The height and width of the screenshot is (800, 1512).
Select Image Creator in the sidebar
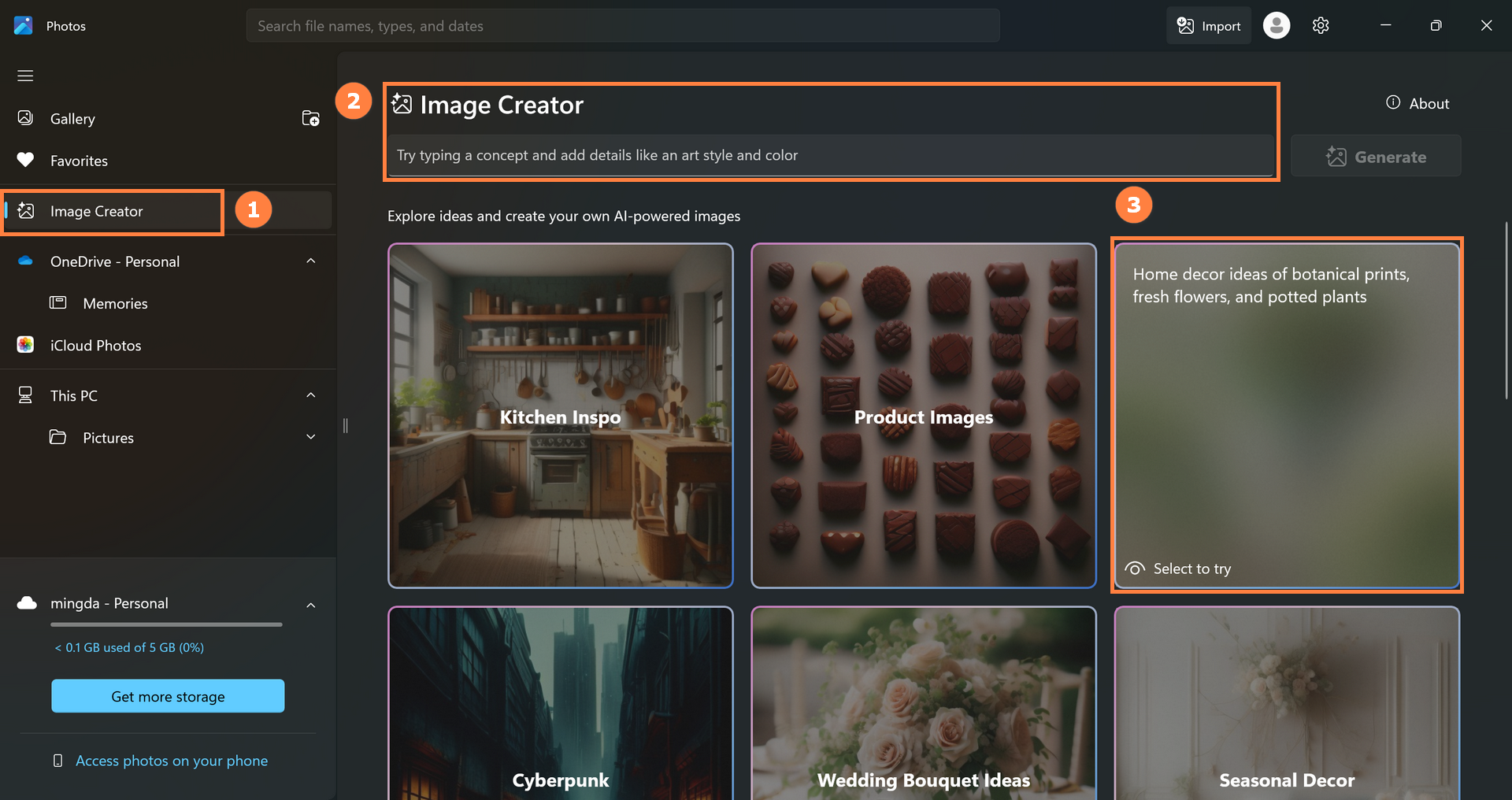(x=96, y=211)
